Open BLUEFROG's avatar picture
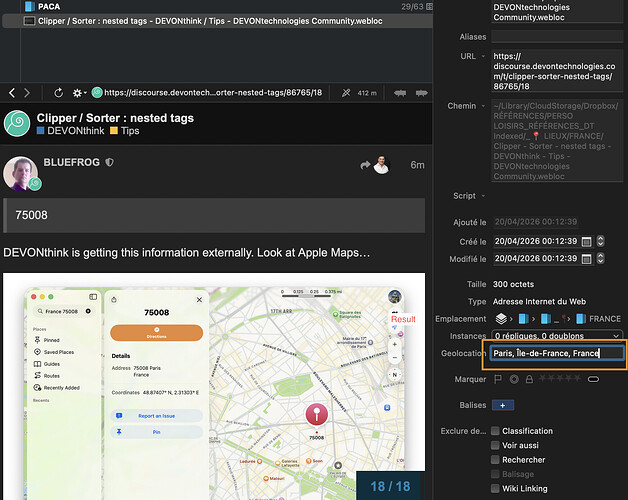 20,173
